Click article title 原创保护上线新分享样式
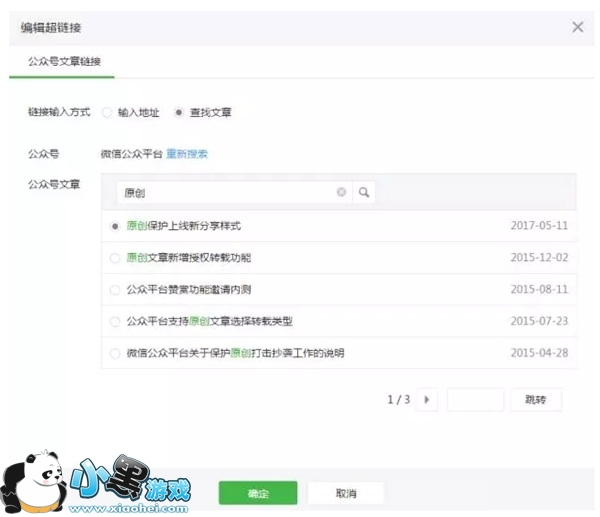Image resolution: width=600 pixels, height=517 pixels. tap(184, 226)
